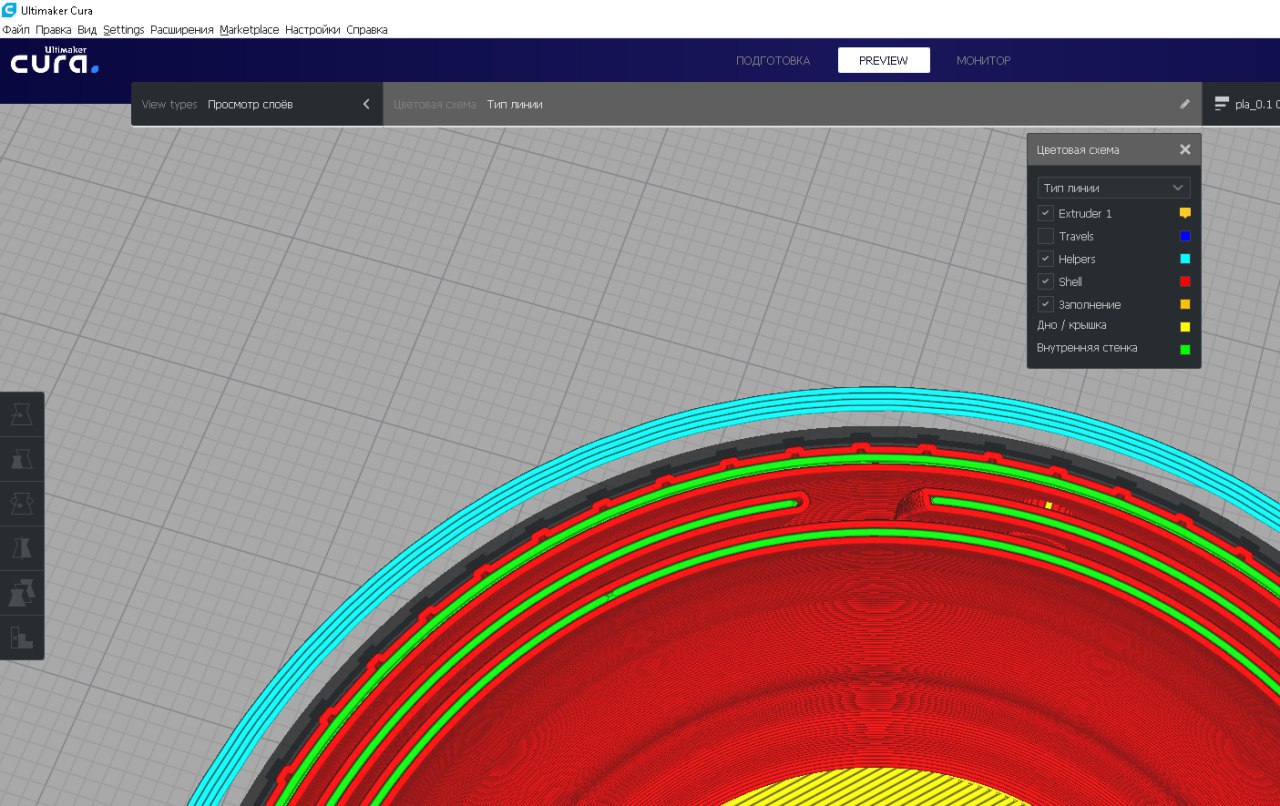This screenshot has height=806, width=1280.
Task: Open Per Model Settings tool
Action: click(x=21, y=593)
